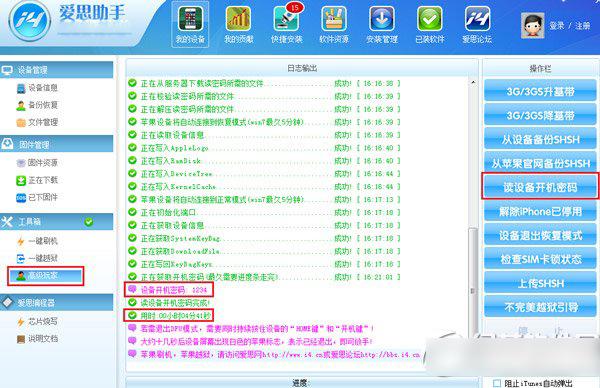Select 一键越狱 in sidebar
Viewport: 600px width, 388px height.
(x=38, y=258)
